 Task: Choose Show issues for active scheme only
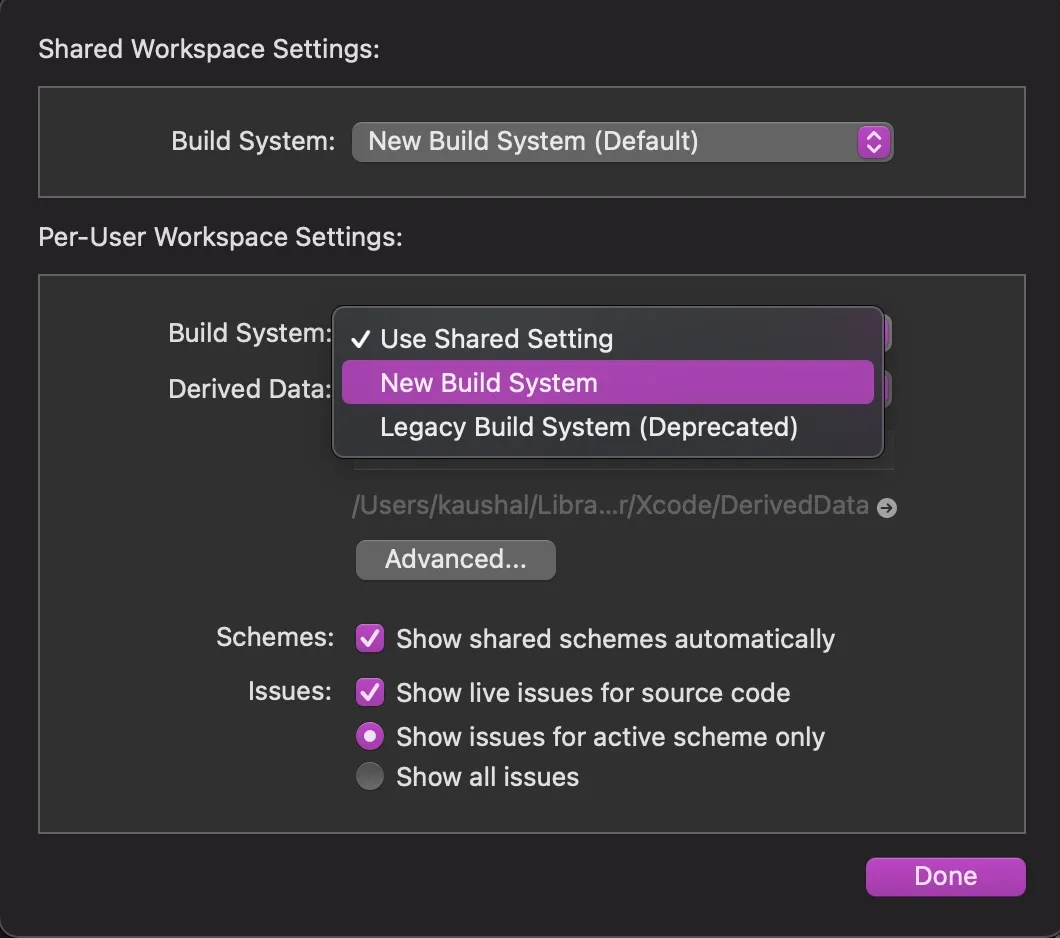pos(371,737)
